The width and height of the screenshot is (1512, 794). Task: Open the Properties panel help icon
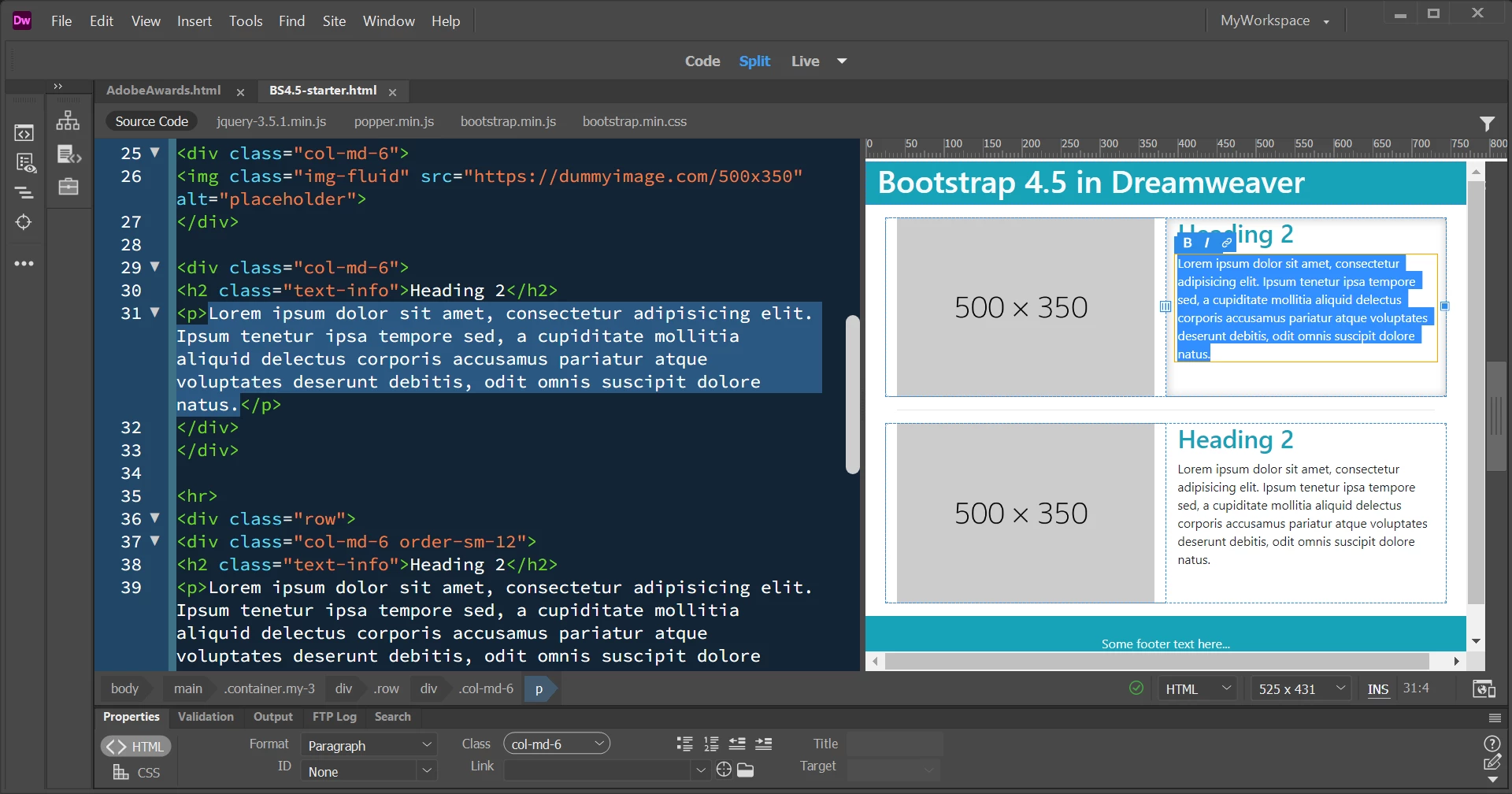(x=1492, y=744)
